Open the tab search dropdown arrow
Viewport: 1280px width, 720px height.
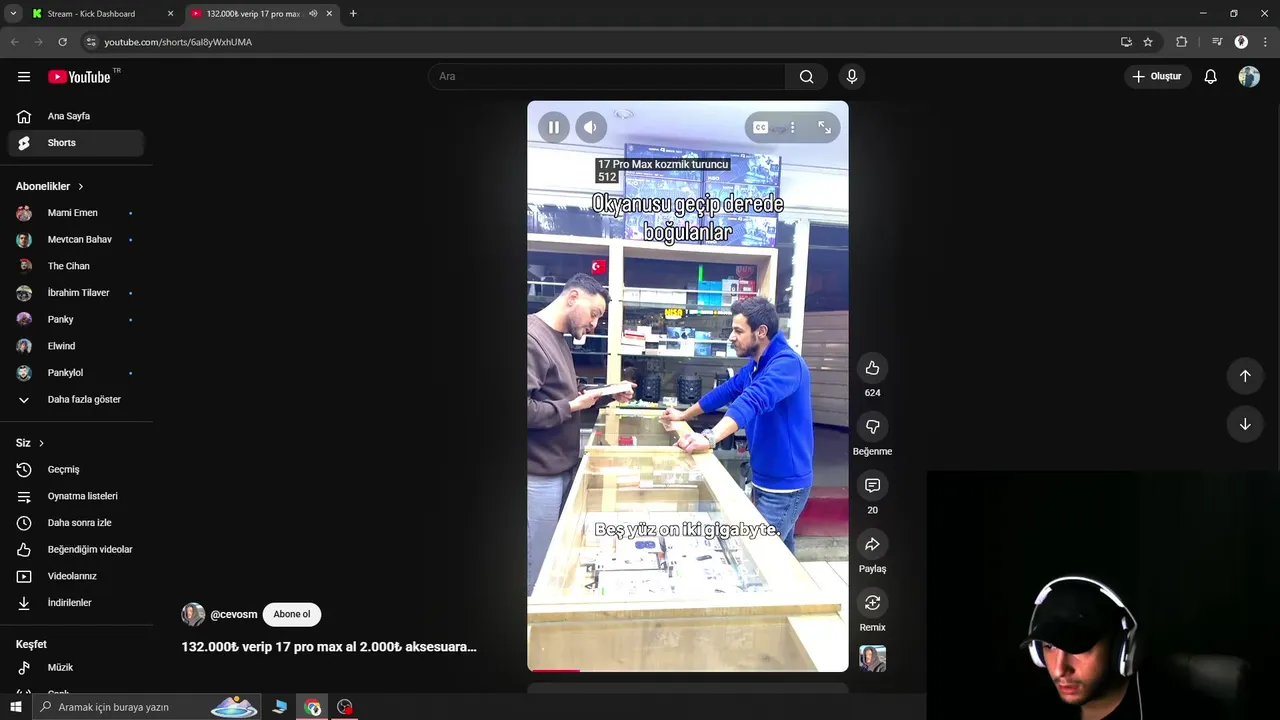13,14
